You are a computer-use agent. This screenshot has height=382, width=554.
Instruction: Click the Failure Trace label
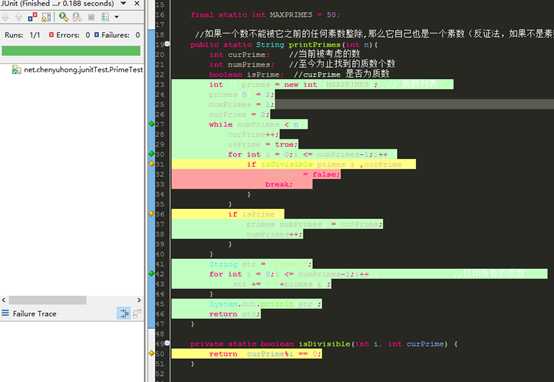click(34, 313)
